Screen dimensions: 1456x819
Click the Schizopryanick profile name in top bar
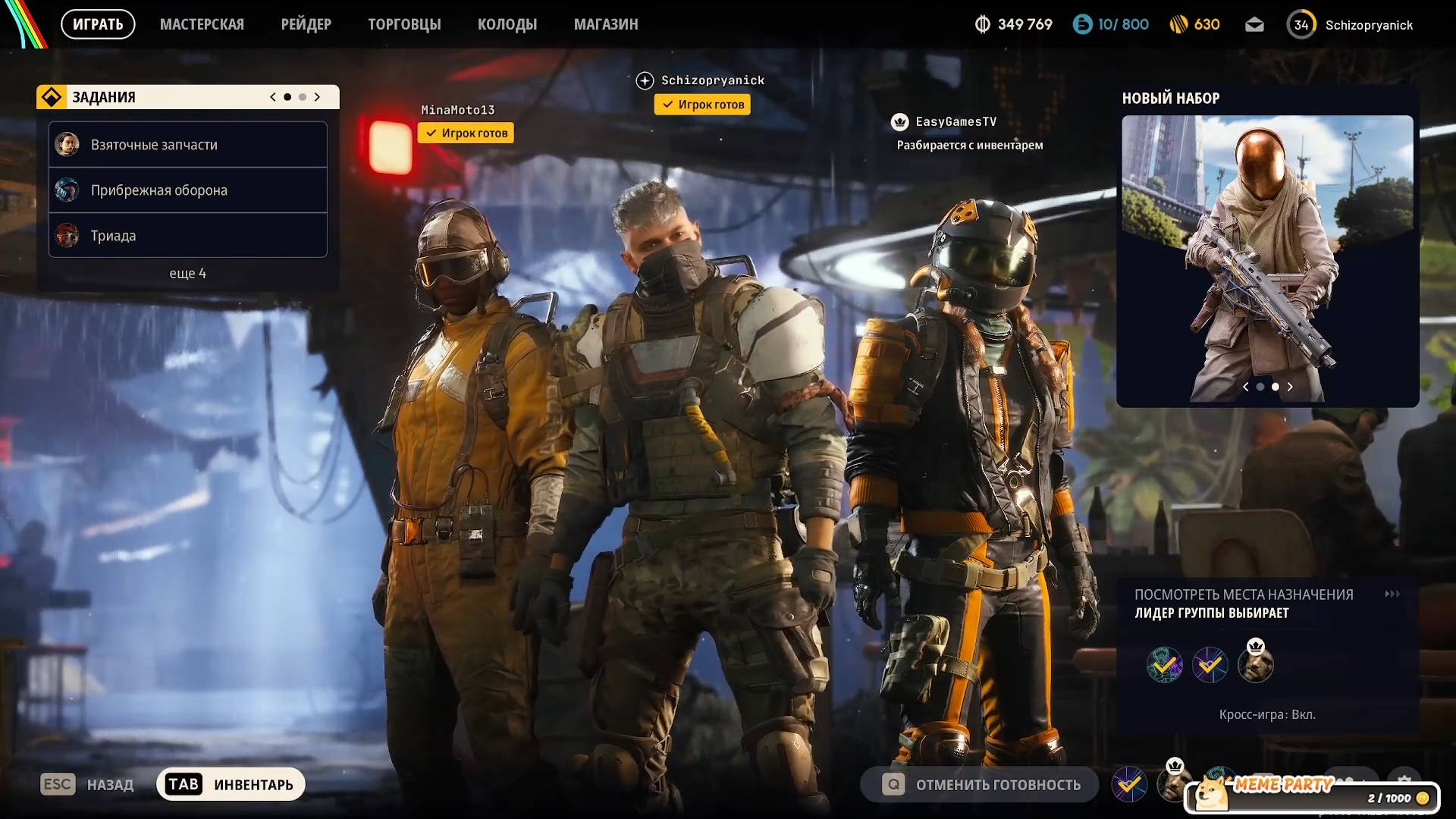coord(1369,25)
